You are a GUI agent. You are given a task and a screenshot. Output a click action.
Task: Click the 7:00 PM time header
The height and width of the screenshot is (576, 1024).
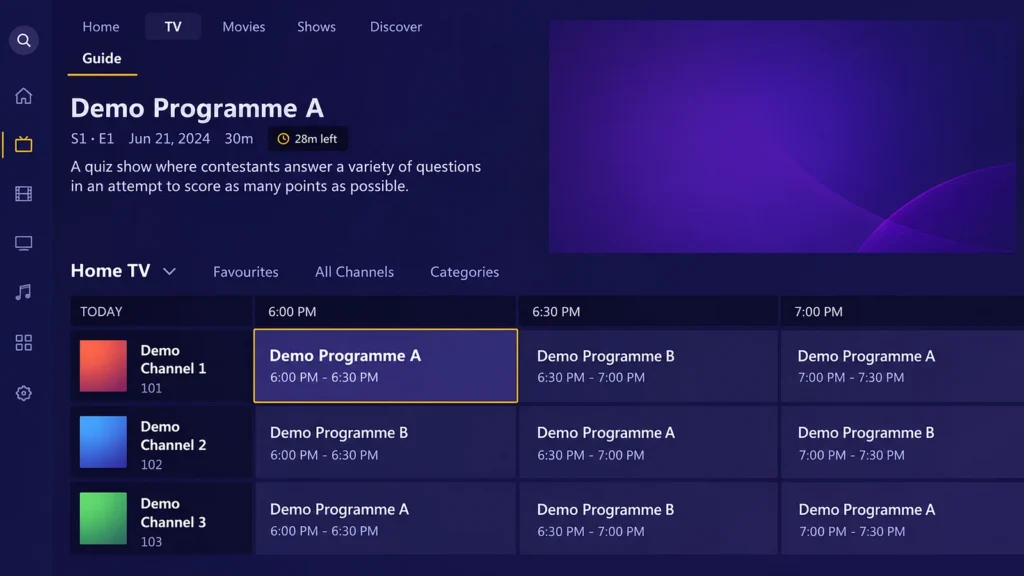pyautogui.click(x=902, y=312)
